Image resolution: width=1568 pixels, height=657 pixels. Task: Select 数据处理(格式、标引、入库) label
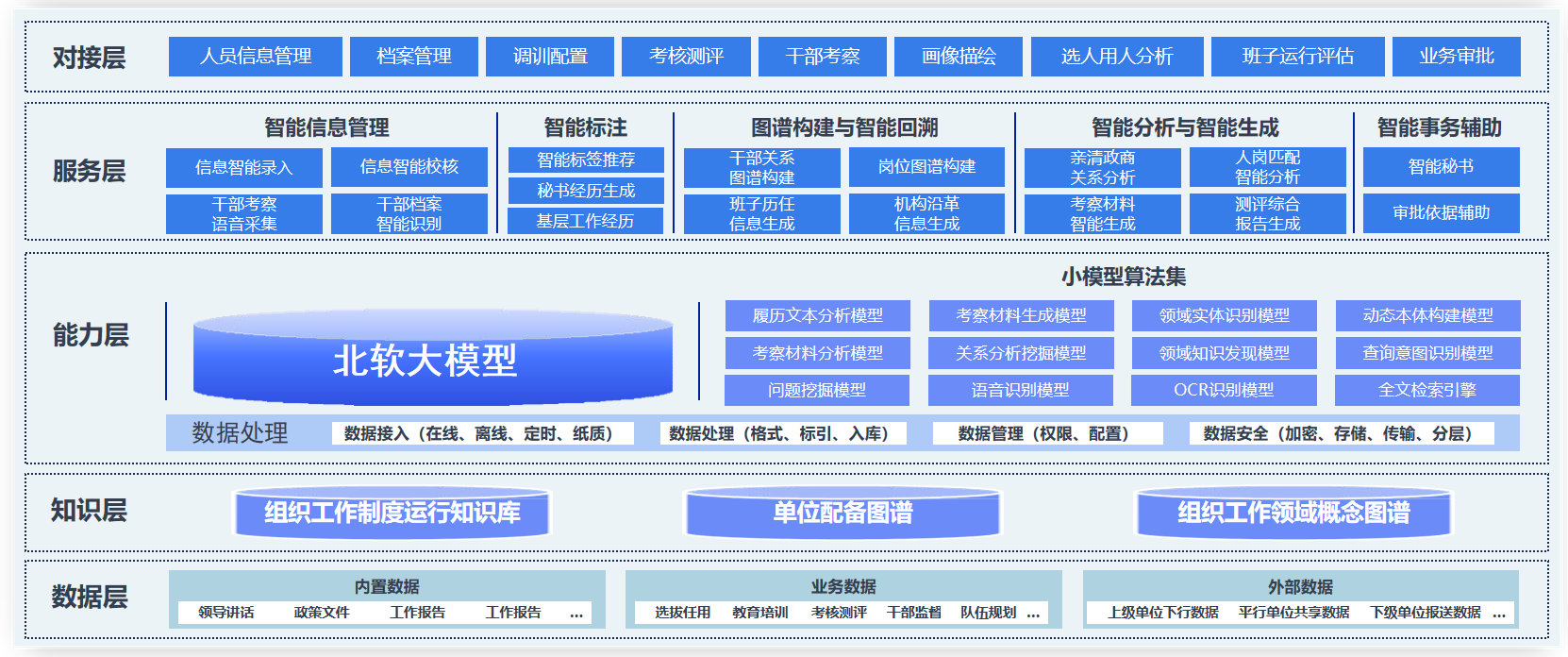tap(783, 433)
